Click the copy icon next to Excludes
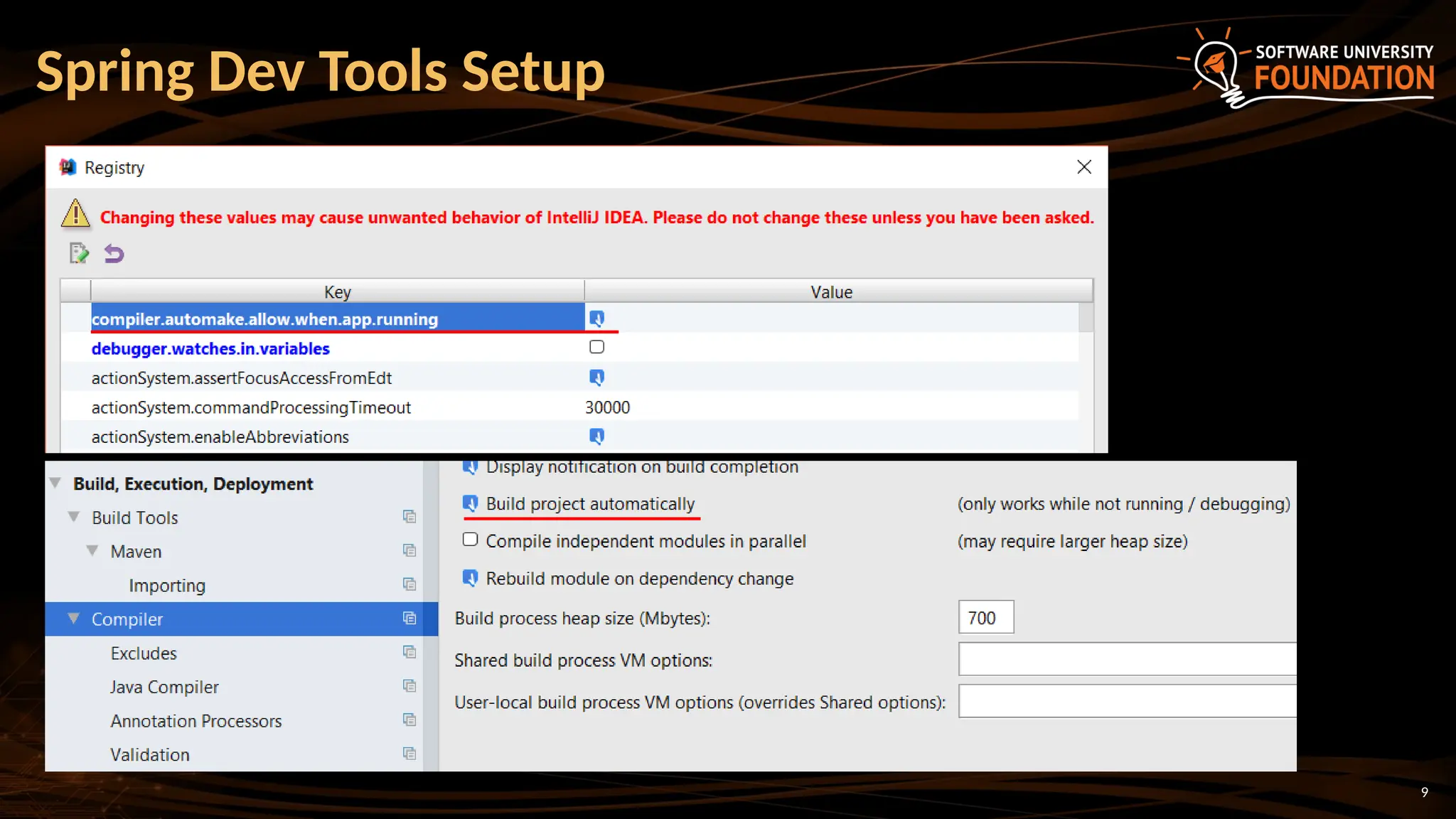1456x819 pixels. (409, 652)
